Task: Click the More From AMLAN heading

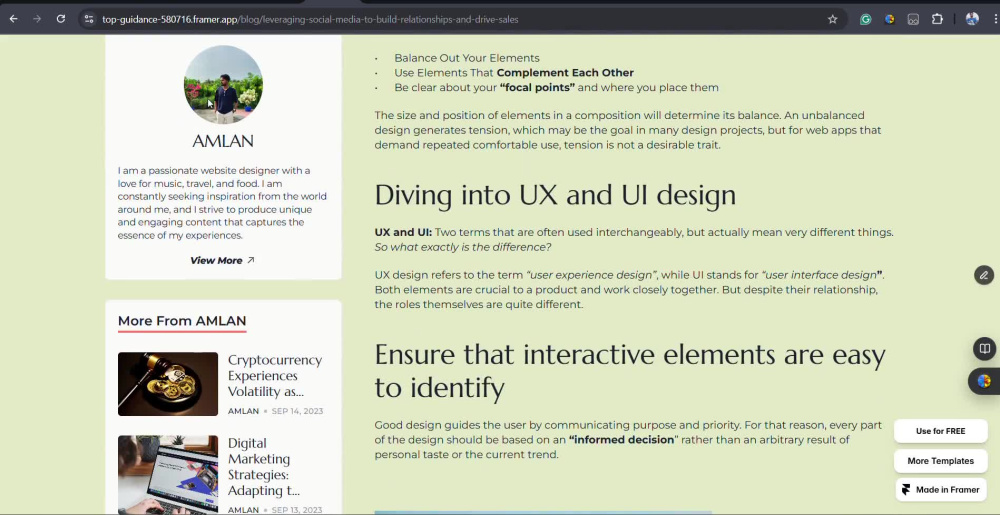Action: pos(182,321)
